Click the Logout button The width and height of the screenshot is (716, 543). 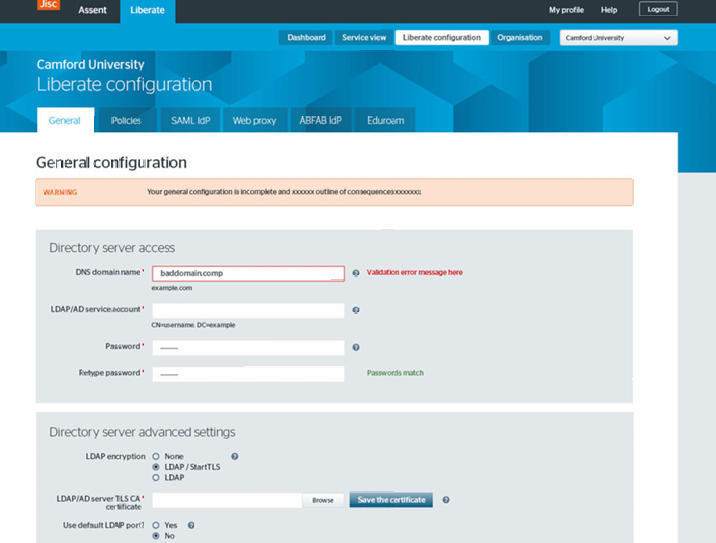[658, 9]
